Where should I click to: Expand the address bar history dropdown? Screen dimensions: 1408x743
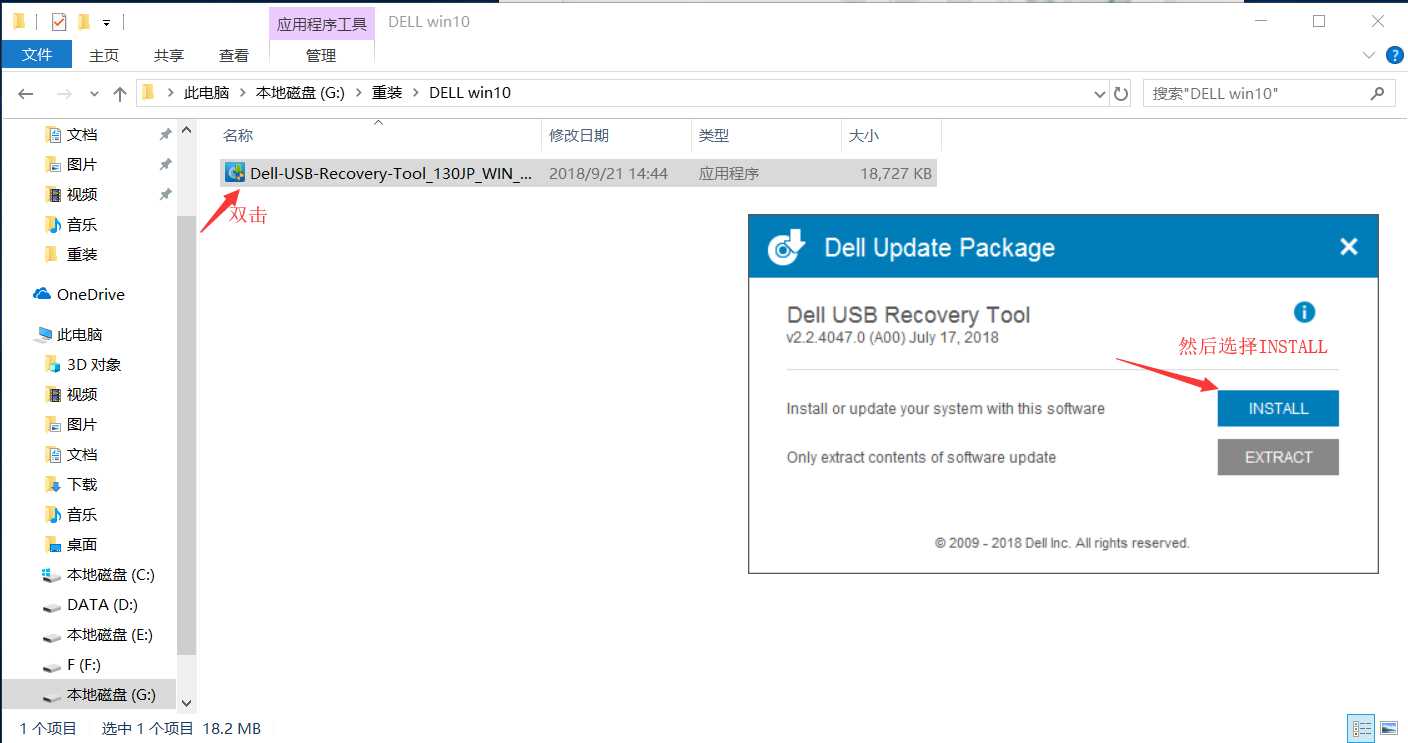[1101, 94]
